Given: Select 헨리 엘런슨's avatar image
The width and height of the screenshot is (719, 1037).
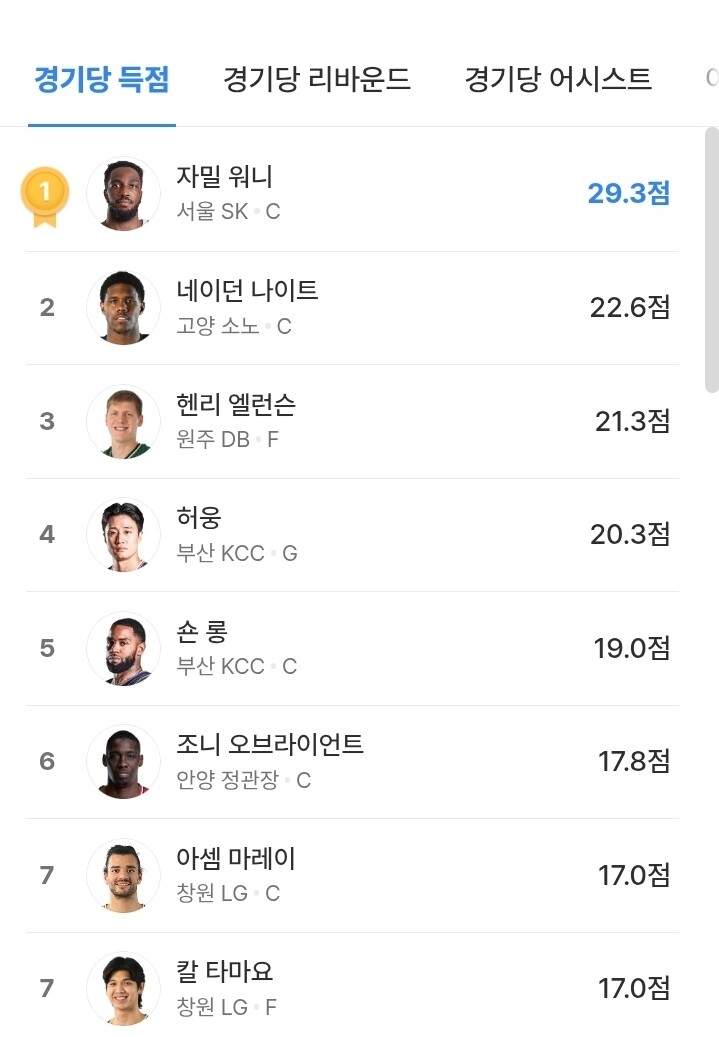Looking at the screenshot, I should coord(123,421).
